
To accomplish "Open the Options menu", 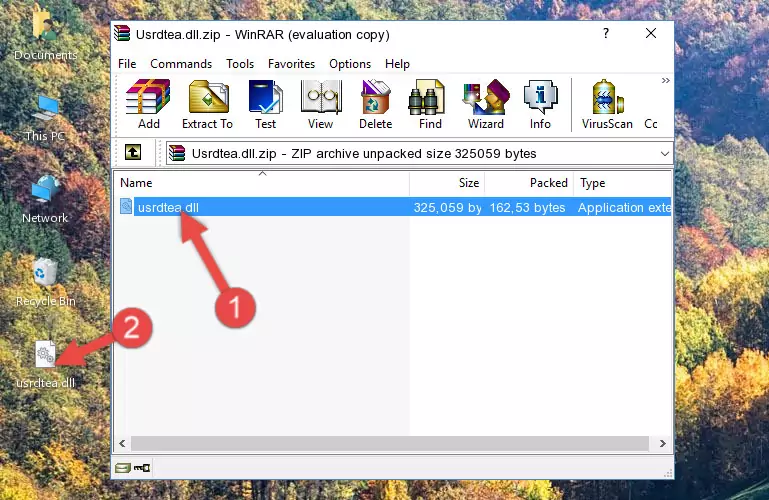I will click(x=350, y=64).
